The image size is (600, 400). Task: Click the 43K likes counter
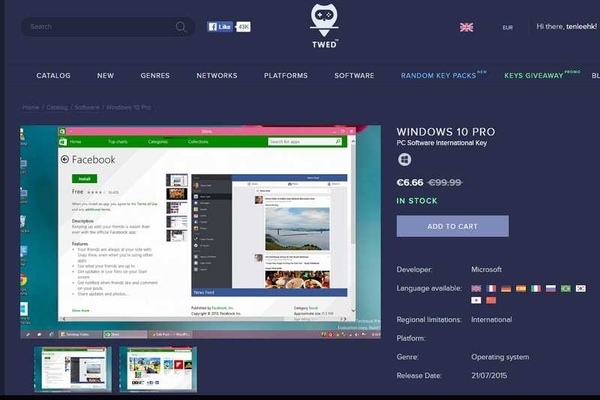pos(243,27)
